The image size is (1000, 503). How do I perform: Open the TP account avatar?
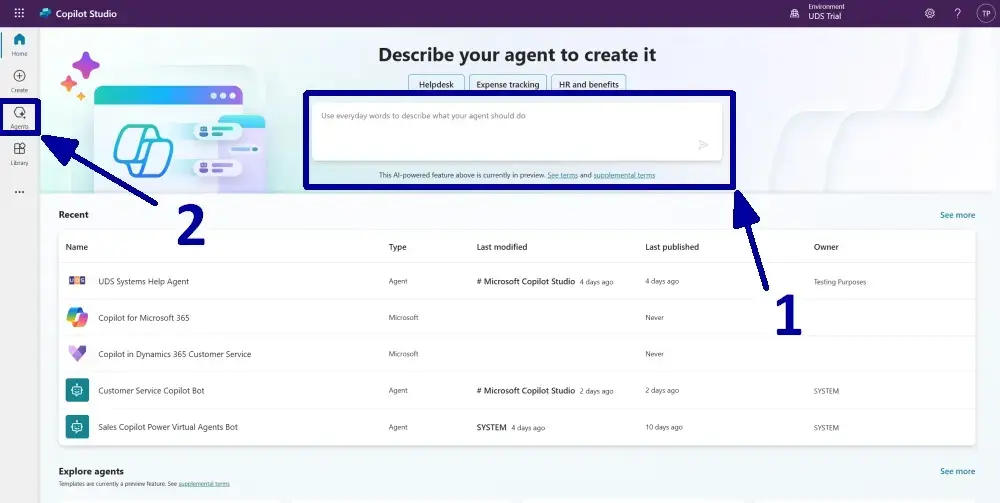tap(985, 13)
